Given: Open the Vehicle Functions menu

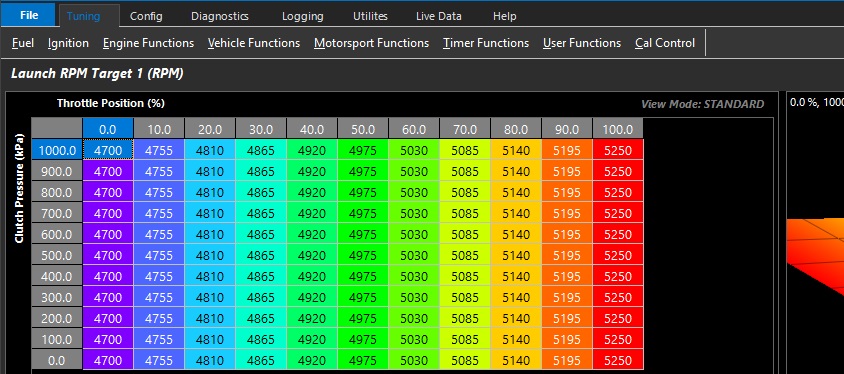Looking at the screenshot, I should coord(254,43).
